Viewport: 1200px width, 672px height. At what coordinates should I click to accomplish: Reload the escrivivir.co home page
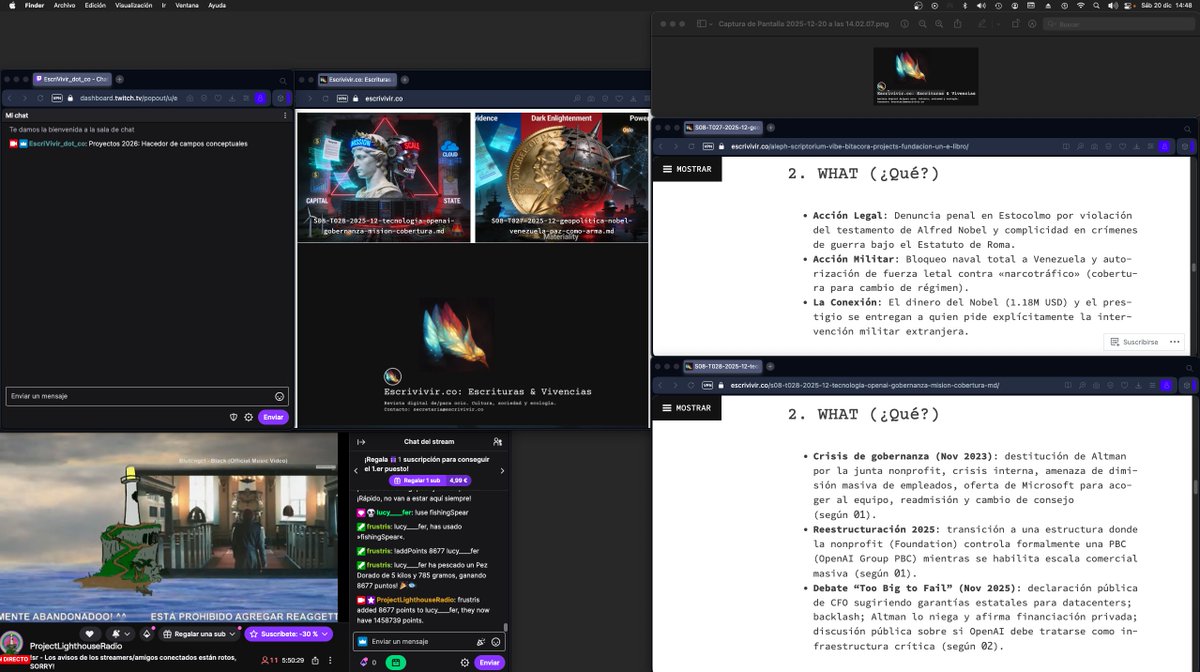pos(326,98)
